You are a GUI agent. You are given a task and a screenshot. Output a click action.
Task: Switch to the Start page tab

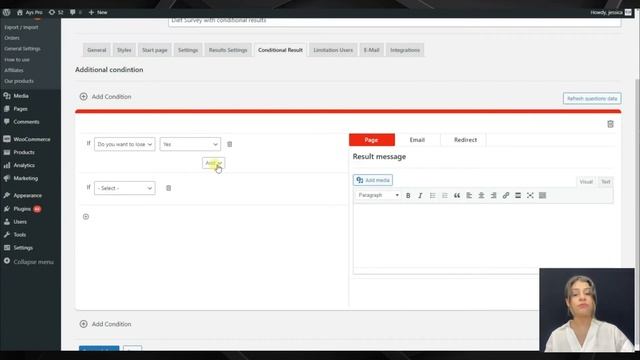pos(154,50)
